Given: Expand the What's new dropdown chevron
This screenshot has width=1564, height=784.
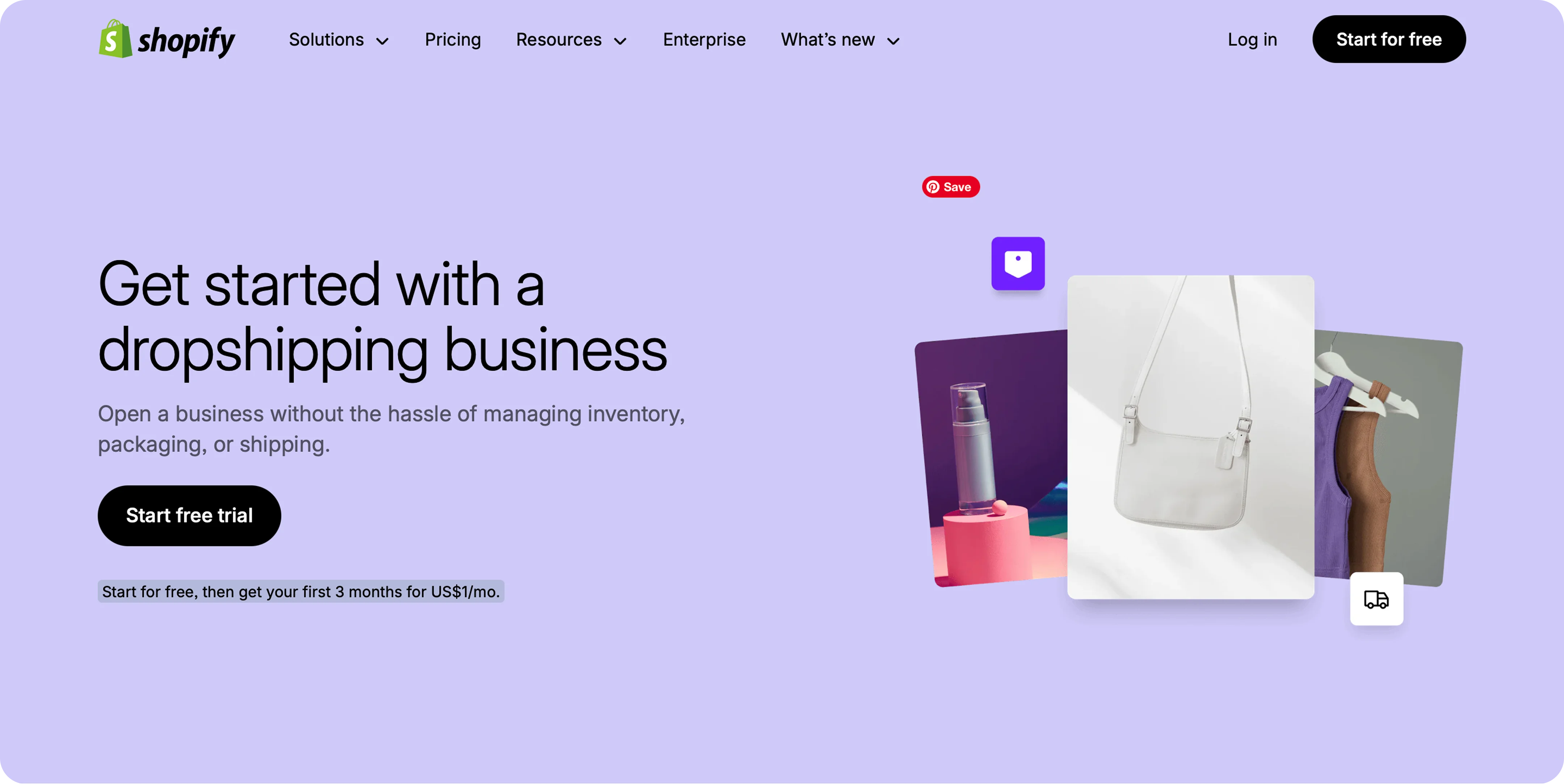Looking at the screenshot, I should pos(892,41).
